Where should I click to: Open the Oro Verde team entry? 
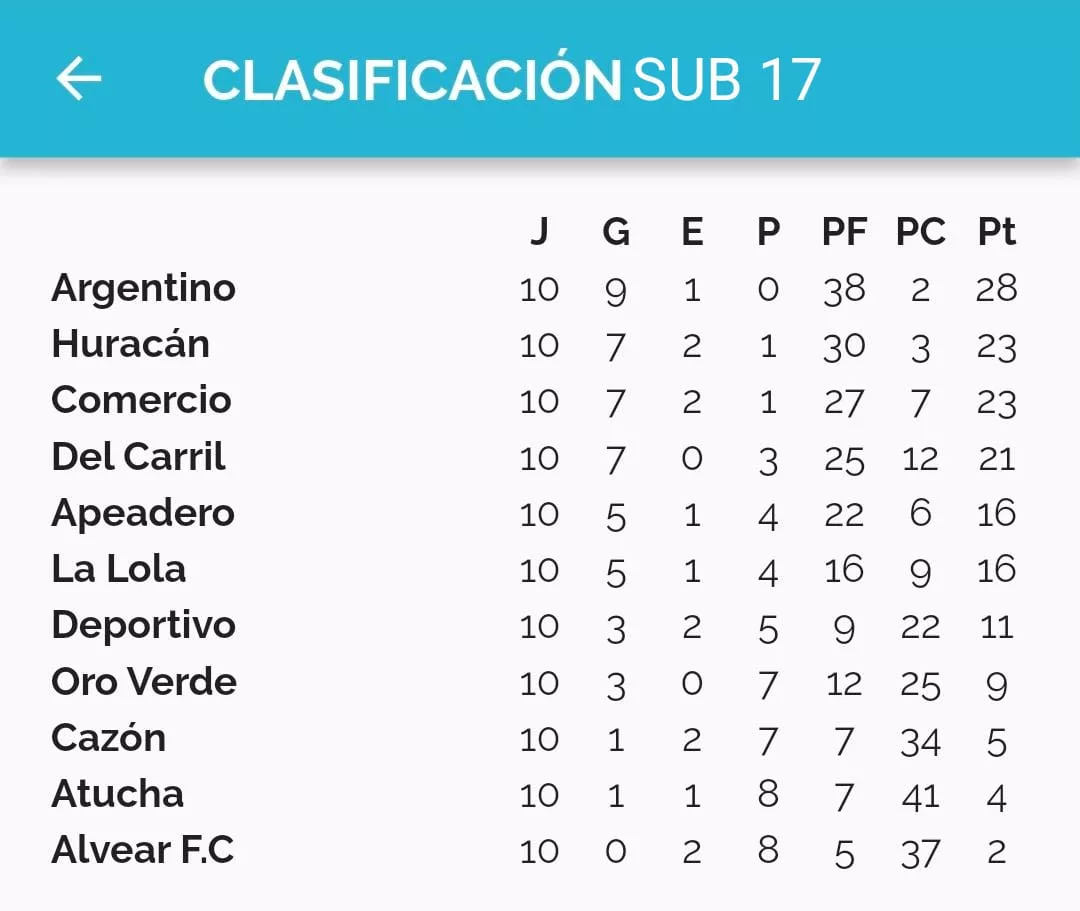tap(144, 682)
